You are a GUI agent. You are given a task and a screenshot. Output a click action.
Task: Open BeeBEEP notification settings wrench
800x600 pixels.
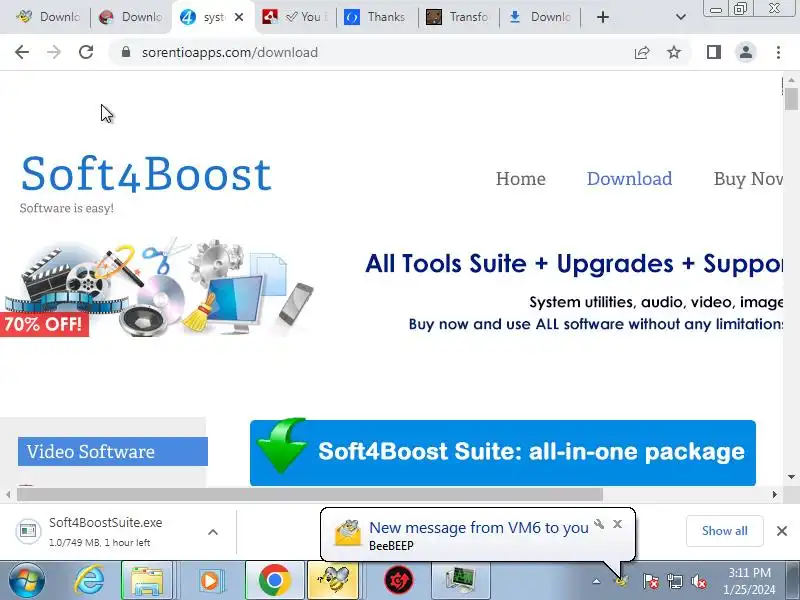(599, 524)
